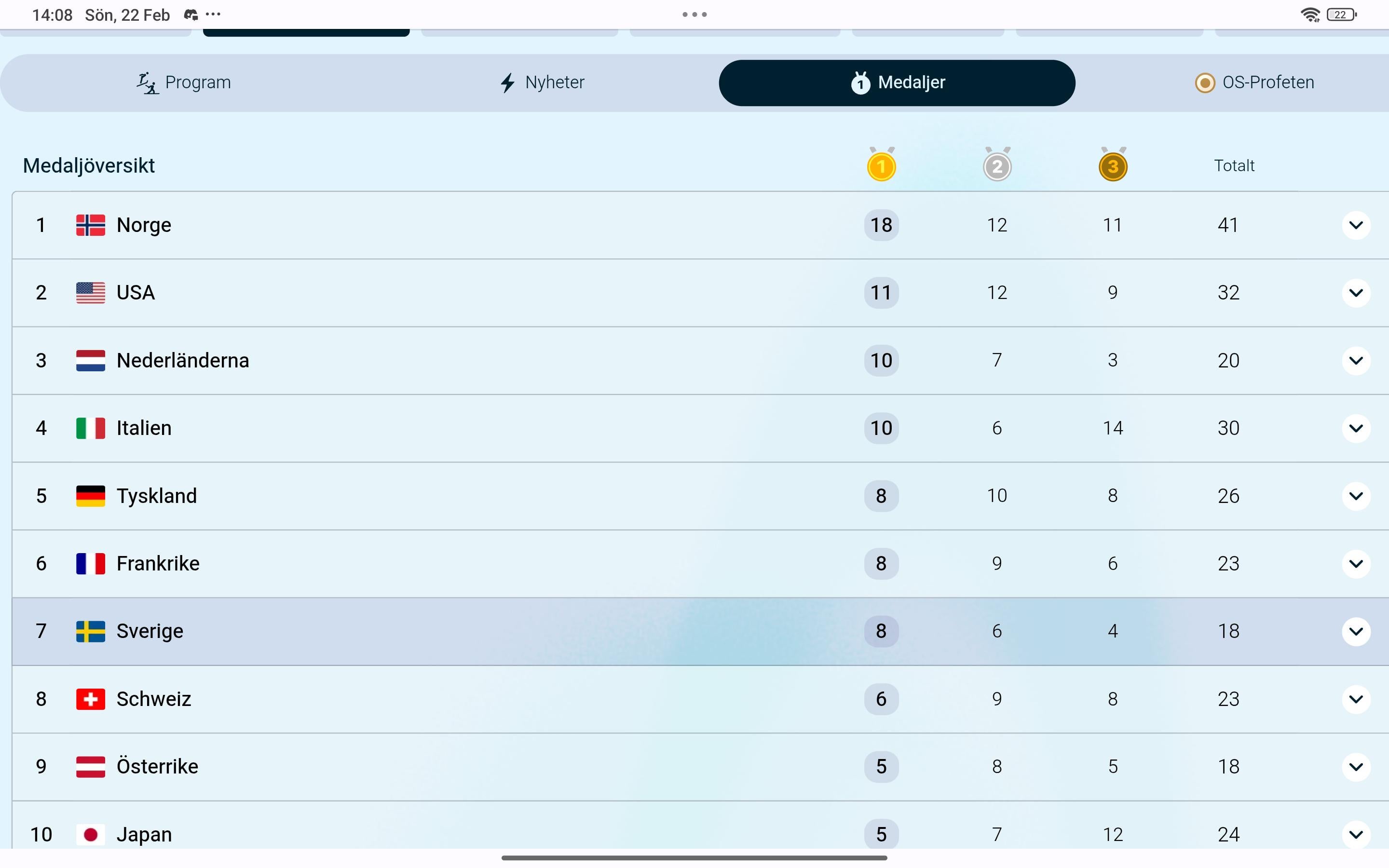The width and height of the screenshot is (1389, 868).
Task: Select the OS-Profeten tab
Action: coord(1254,82)
